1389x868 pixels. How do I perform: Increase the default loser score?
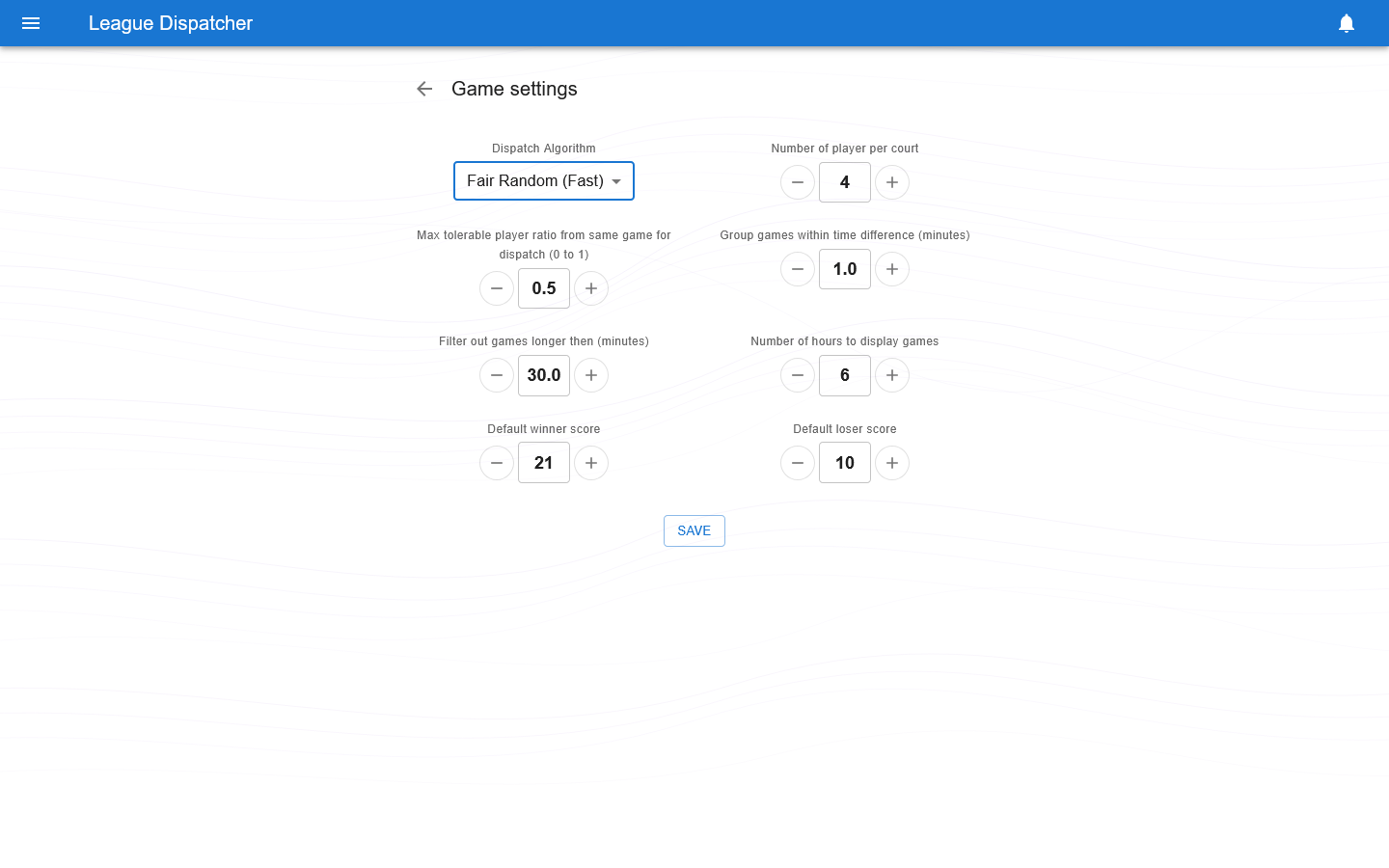click(892, 463)
